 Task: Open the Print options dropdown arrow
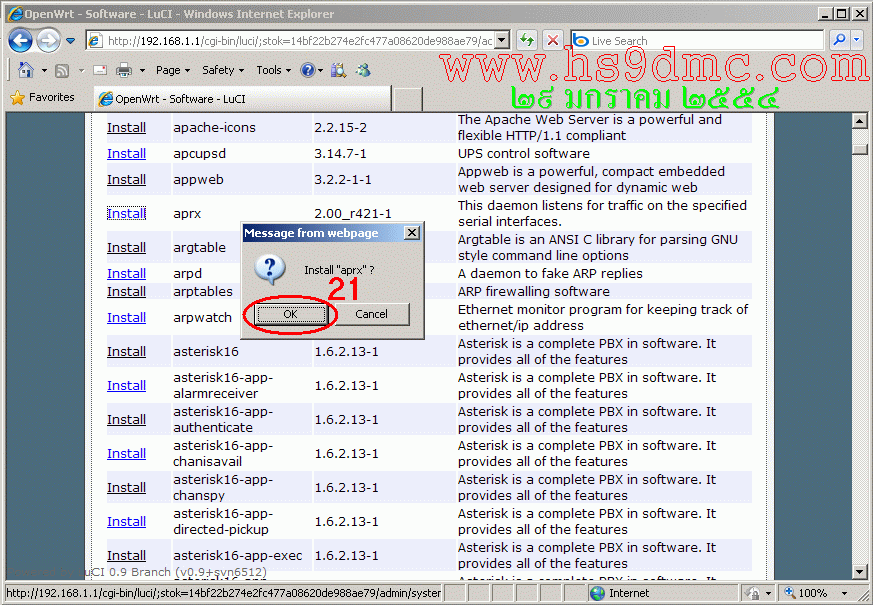(x=142, y=71)
